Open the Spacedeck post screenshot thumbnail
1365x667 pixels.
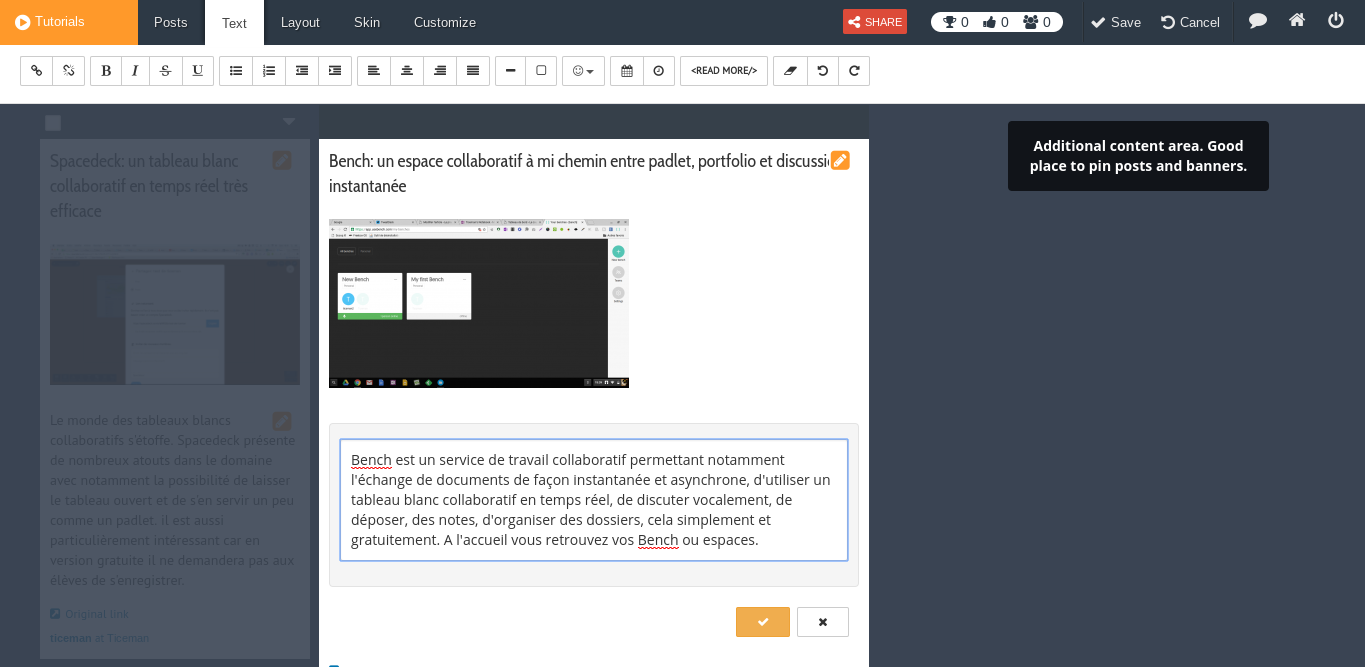pos(175,315)
